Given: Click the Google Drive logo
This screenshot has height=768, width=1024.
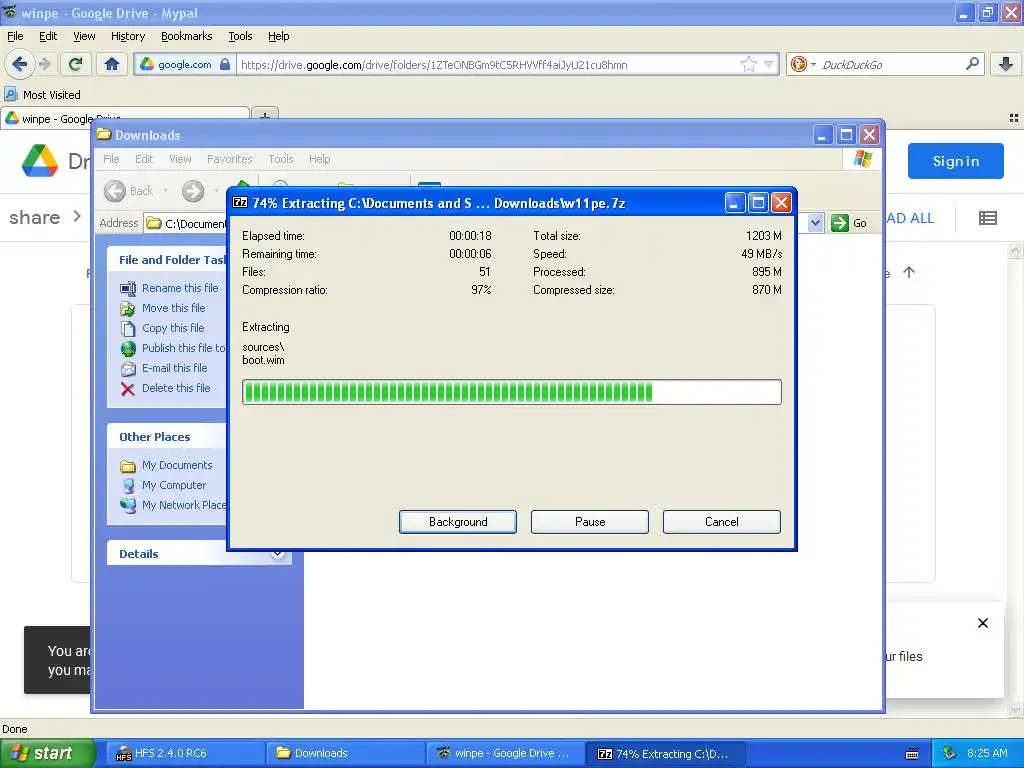Looking at the screenshot, I should (40, 161).
